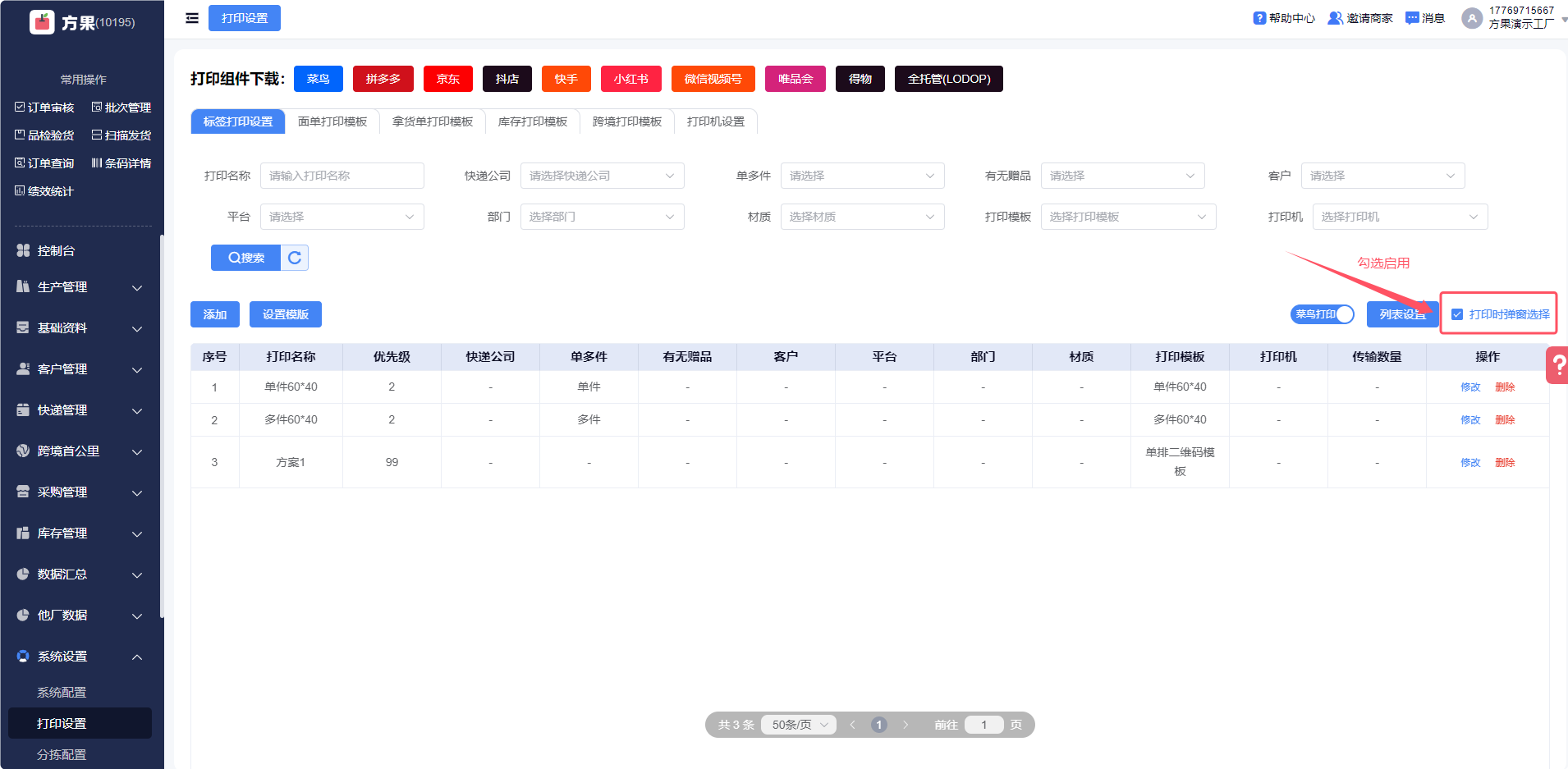Click the refresh icon next to search
The width and height of the screenshot is (1568, 769).
click(295, 258)
